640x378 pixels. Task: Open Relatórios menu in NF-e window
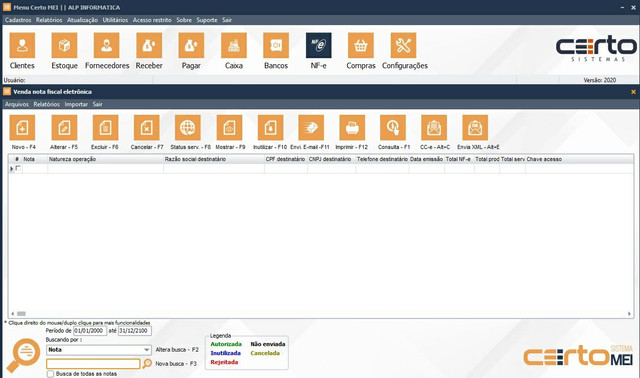(x=47, y=105)
